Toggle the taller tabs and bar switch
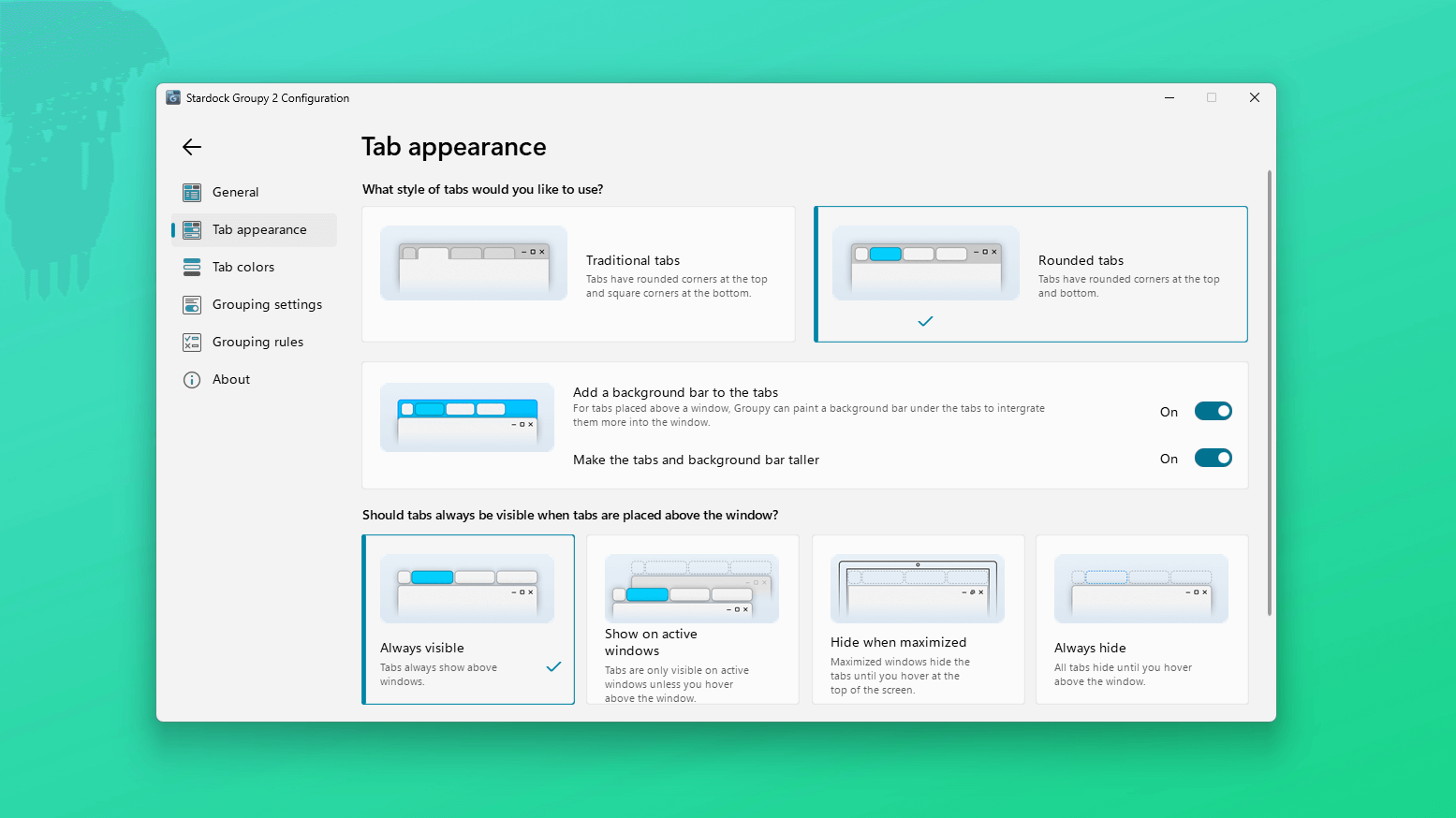1456x818 pixels. click(1213, 458)
